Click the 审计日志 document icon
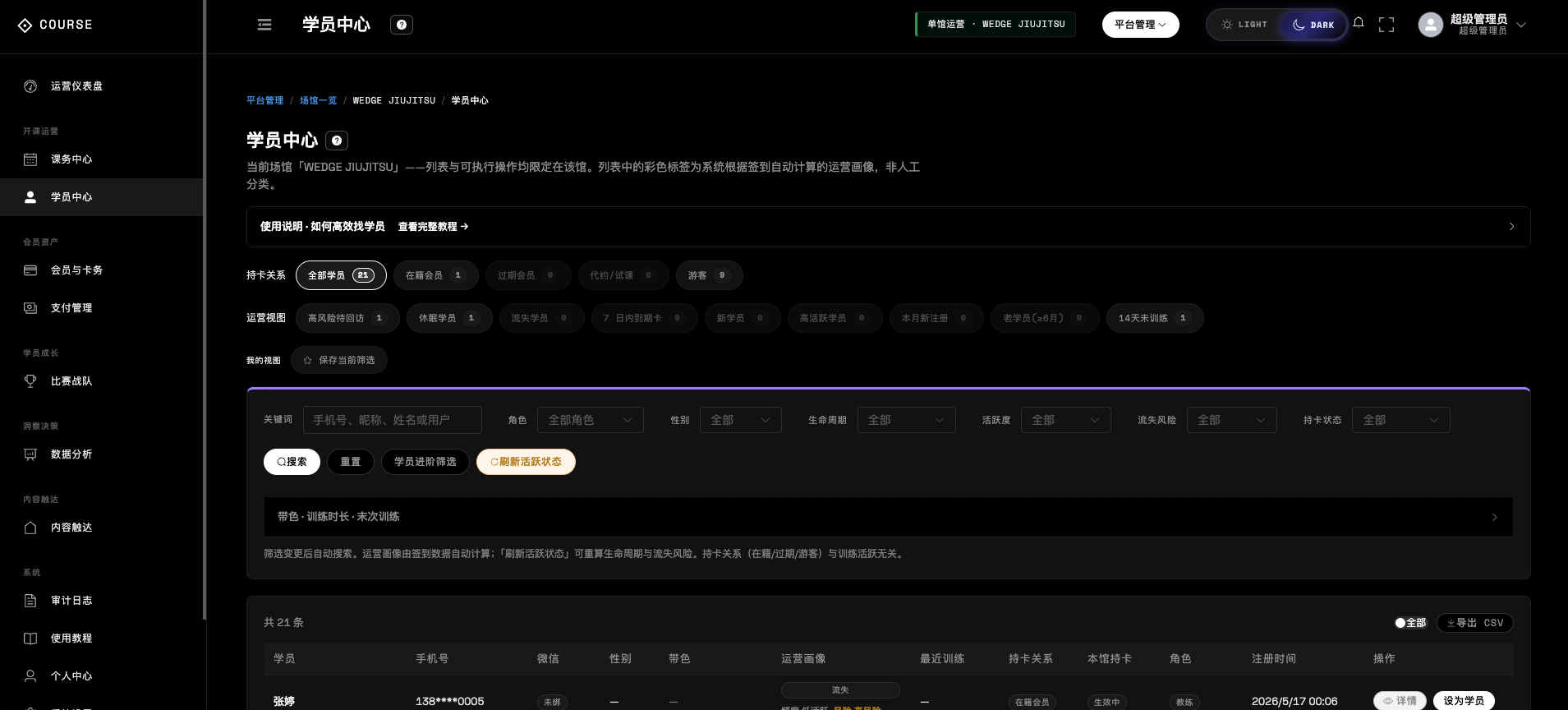The image size is (1568, 710). pyautogui.click(x=30, y=601)
